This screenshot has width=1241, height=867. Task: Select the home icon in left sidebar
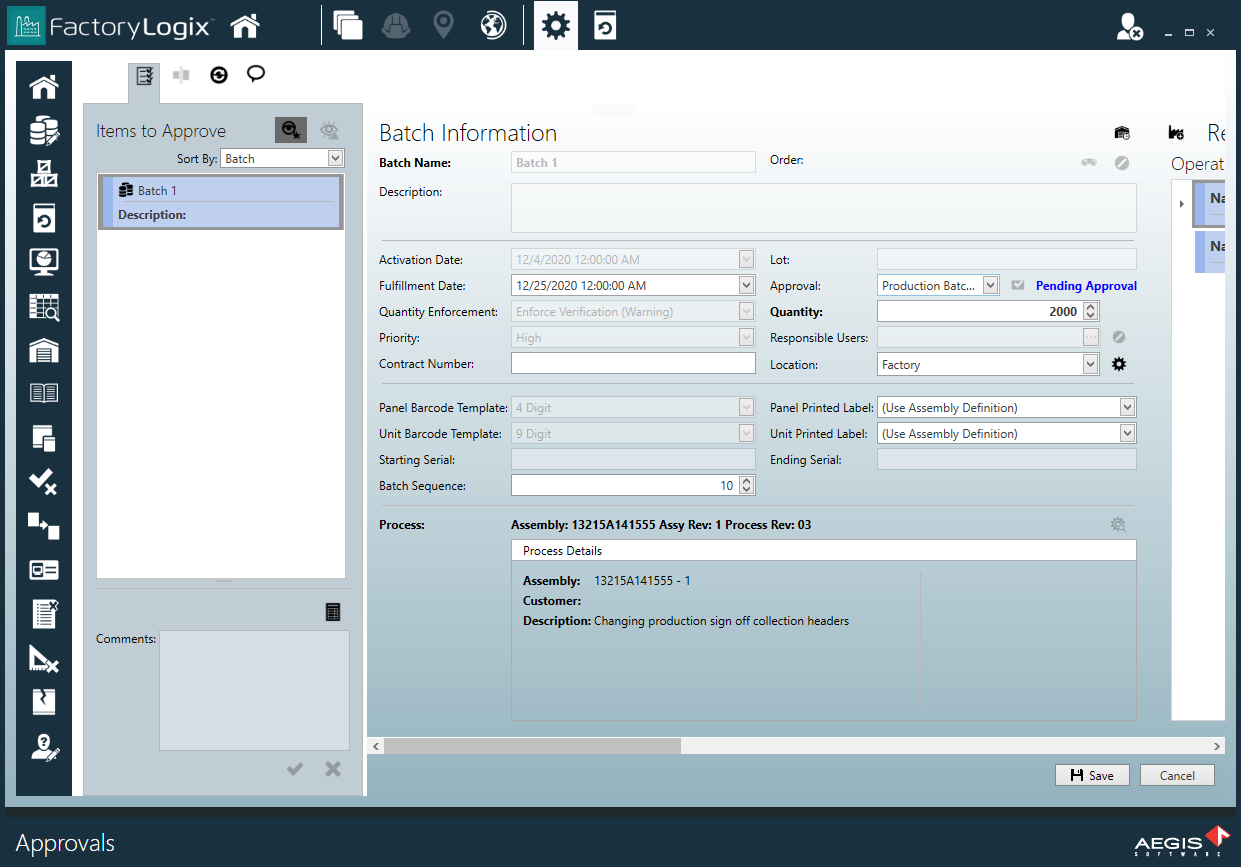click(x=44, y=87)
